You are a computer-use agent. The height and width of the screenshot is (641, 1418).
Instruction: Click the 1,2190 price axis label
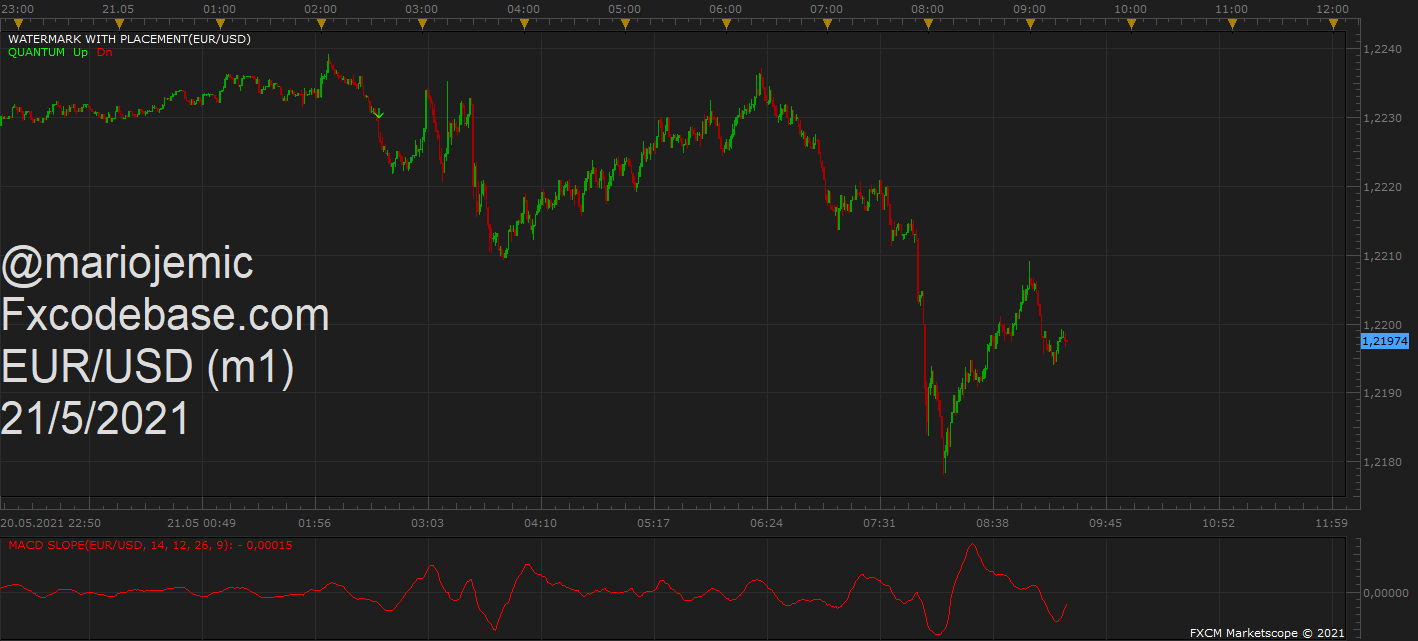click(x=1384, y=393)
